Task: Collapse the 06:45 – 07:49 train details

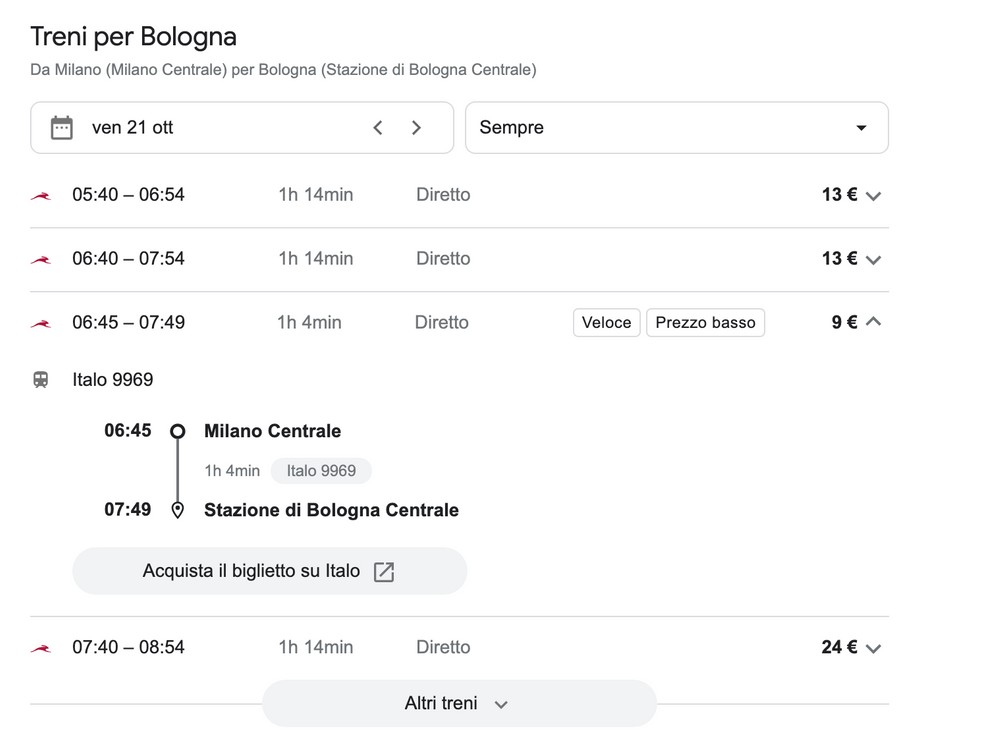Action: pos(873,321)
